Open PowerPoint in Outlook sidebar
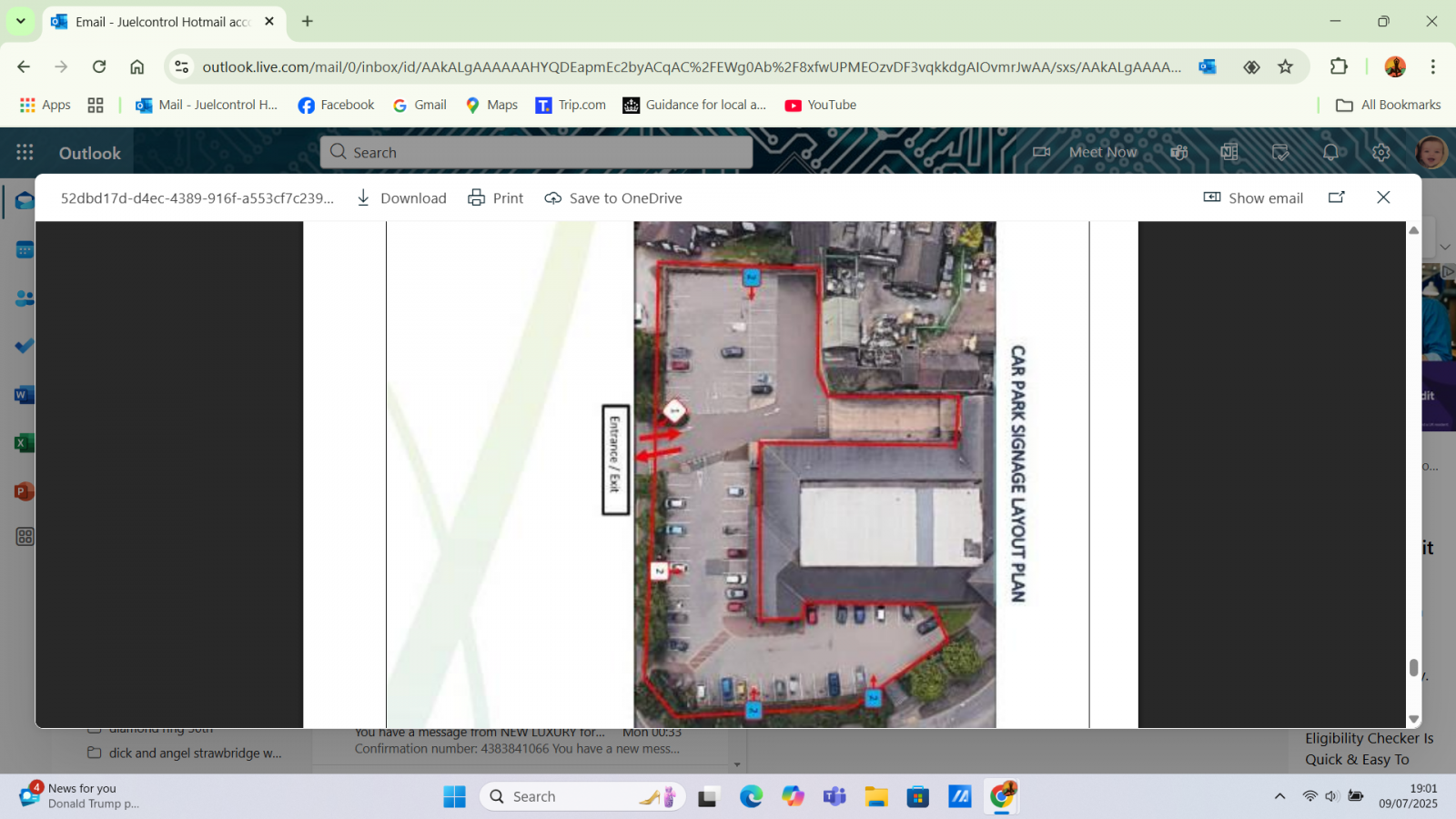 [25, 491]
